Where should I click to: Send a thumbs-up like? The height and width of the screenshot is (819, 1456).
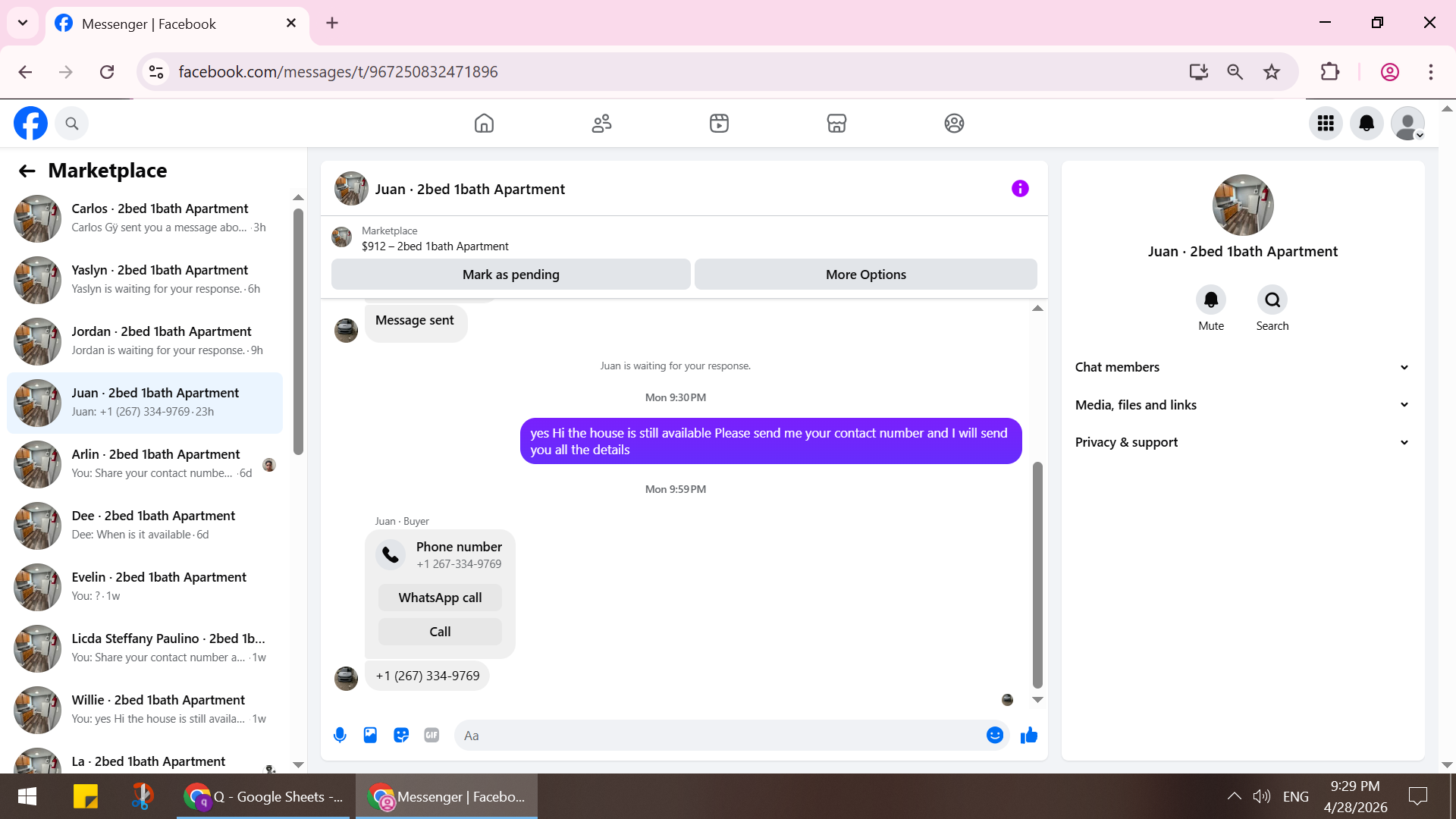1028,735
